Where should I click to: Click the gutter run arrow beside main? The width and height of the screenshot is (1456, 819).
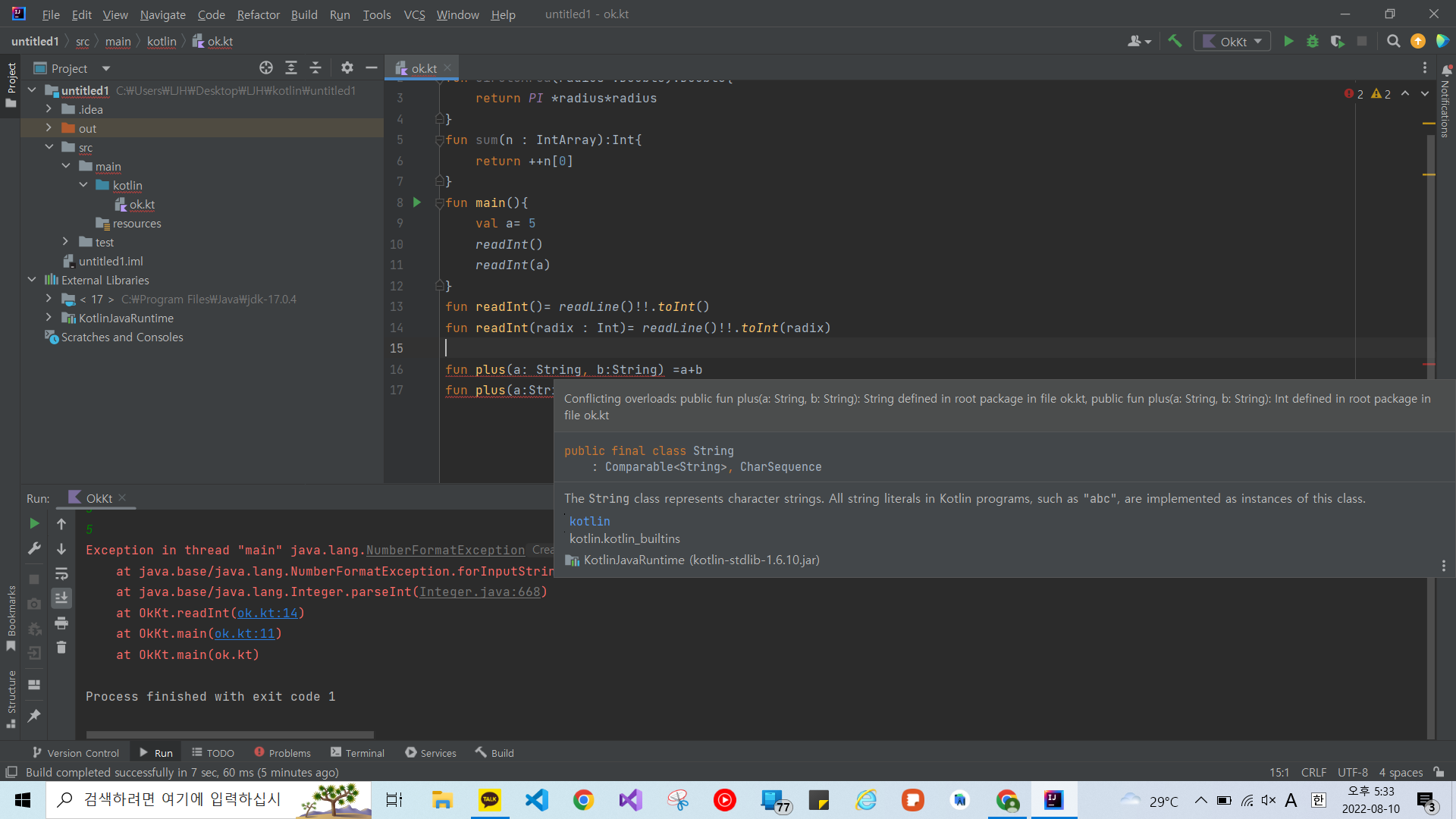click(417, 202)
